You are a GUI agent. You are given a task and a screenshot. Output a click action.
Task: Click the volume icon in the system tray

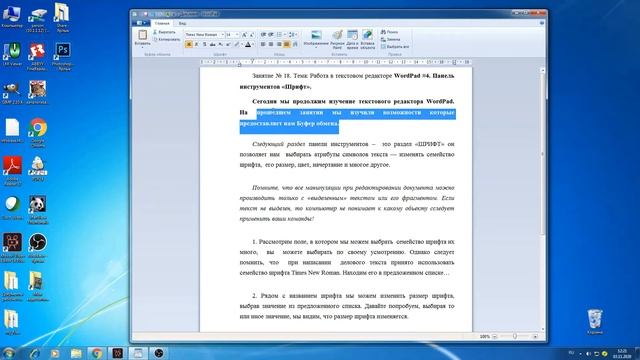tap(588, 353)
